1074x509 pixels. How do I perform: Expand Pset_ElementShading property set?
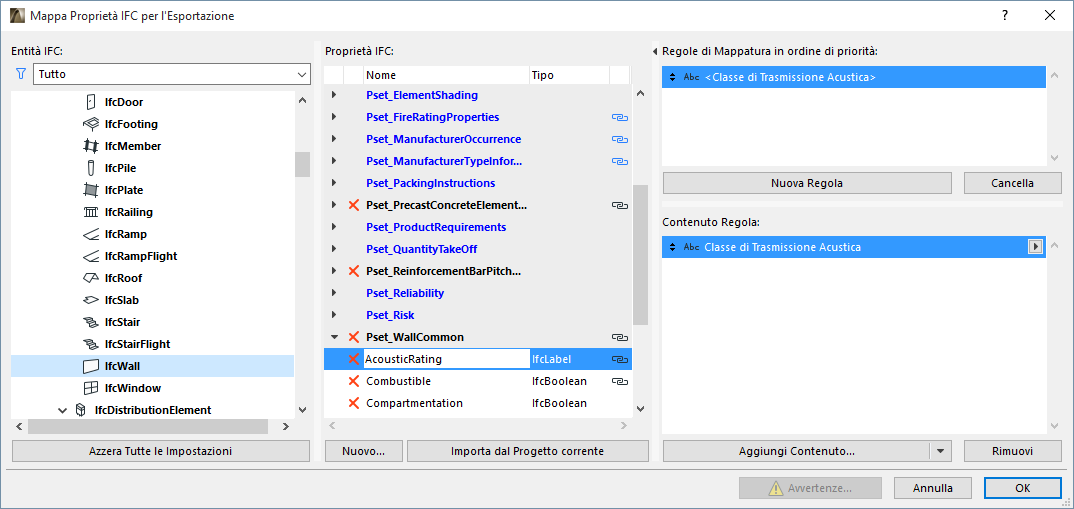(334, 95)
